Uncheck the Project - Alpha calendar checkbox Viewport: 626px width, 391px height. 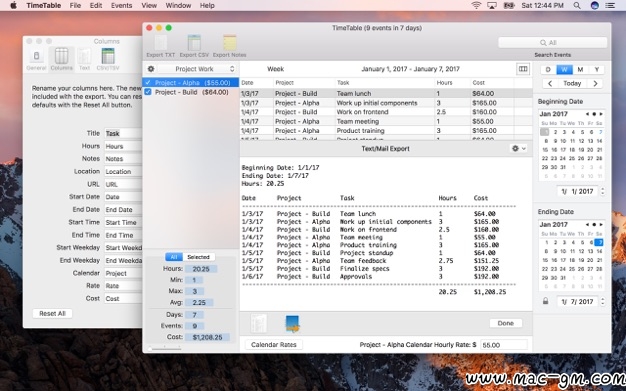148,82
